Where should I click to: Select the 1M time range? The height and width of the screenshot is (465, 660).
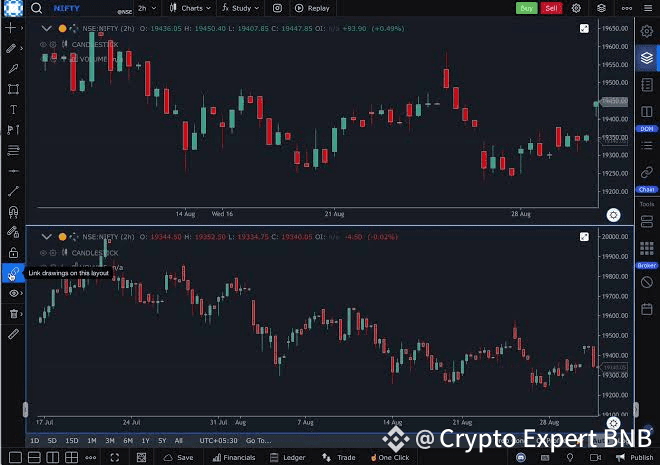(92, 441)
